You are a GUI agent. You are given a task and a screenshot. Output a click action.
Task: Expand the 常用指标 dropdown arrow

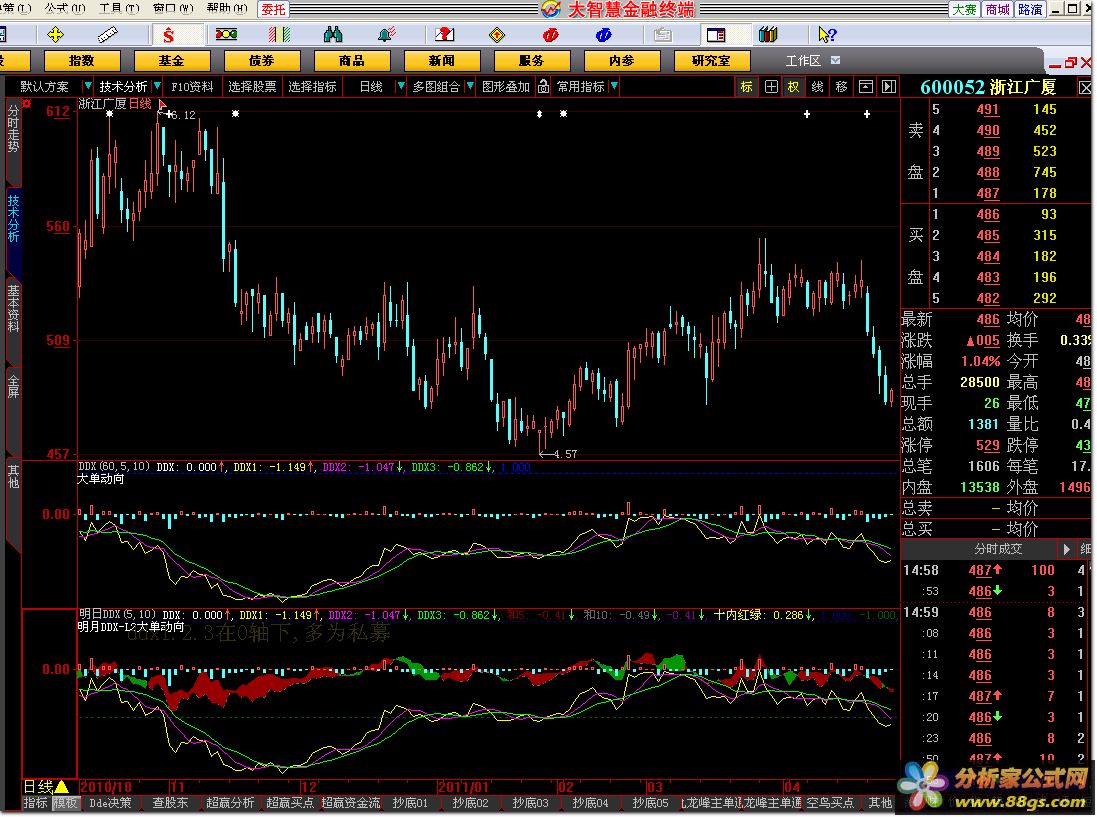(x=614, y=86)
